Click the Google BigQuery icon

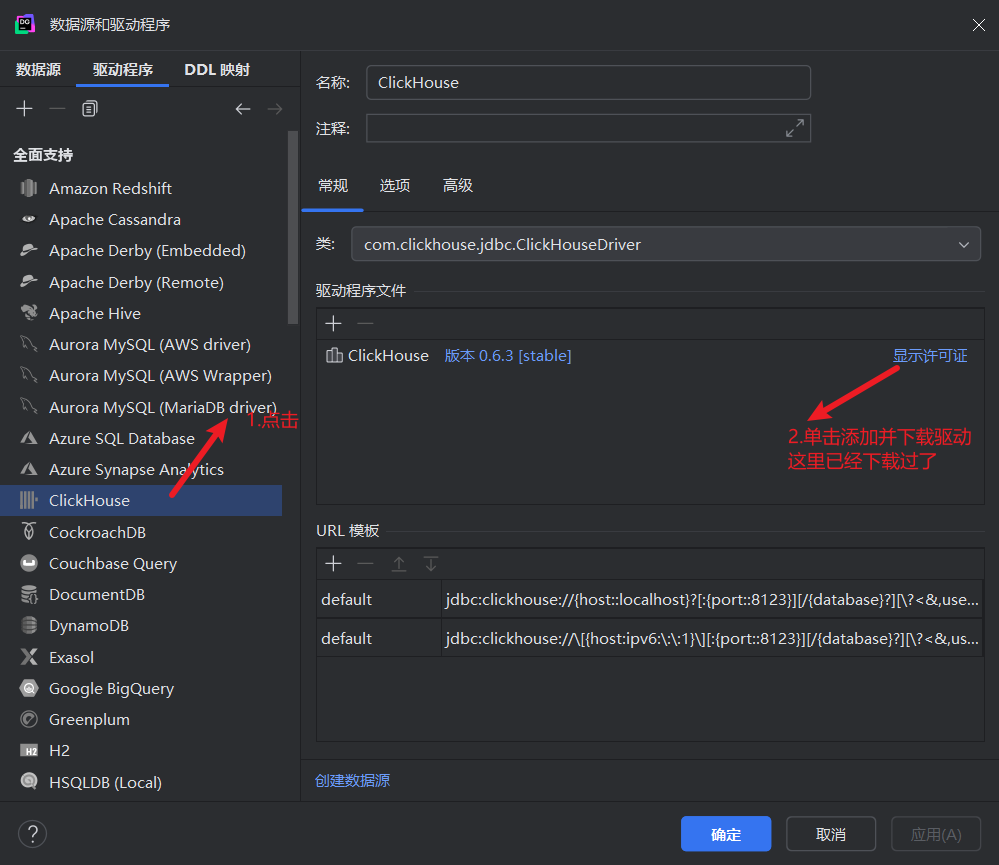pyautogui.click(x=29, y=688)
